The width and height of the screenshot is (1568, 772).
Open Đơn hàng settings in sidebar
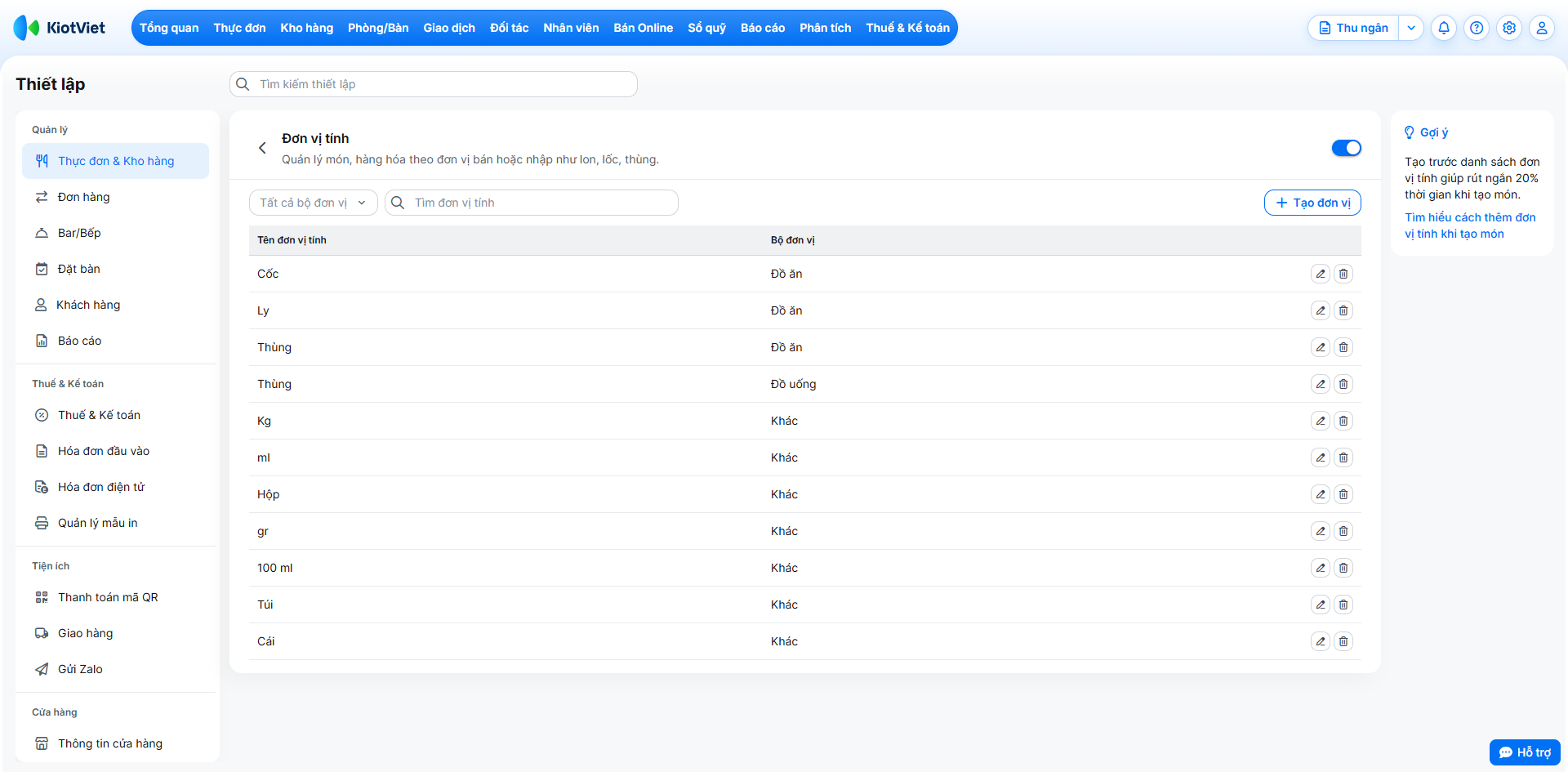[x=115, y=197]
